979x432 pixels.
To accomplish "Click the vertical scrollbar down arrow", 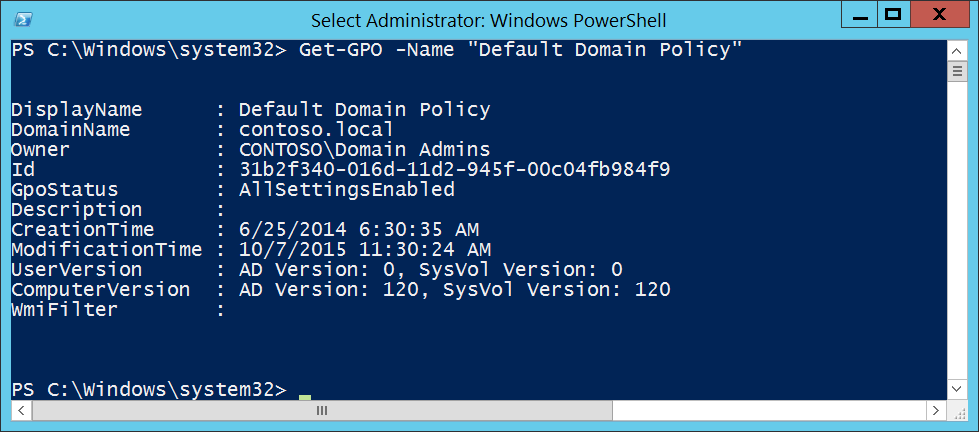I will tap(957, 390).
